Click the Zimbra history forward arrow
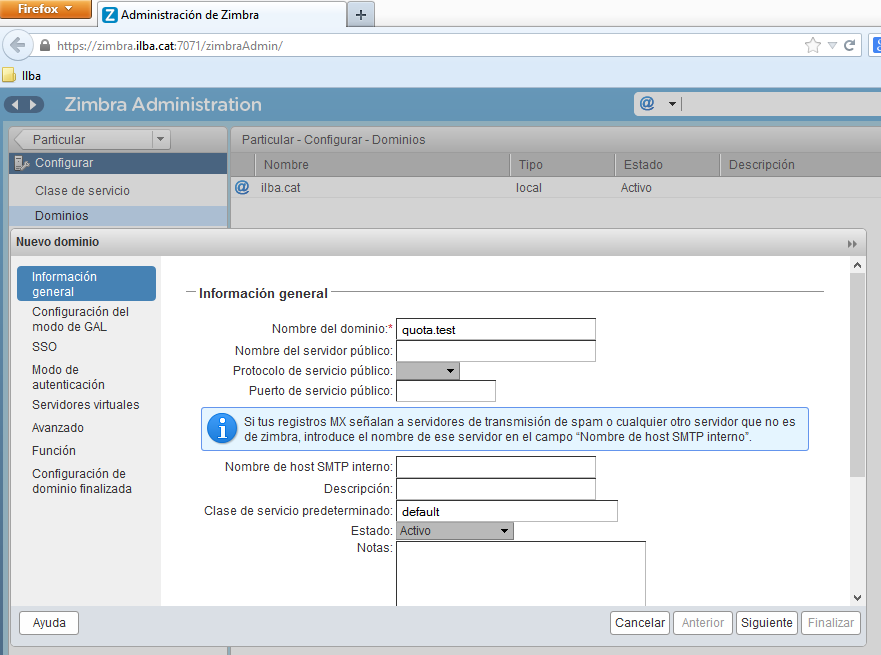Image resolution: width=881 pixels, height=655 pixels. click(33, 104)
